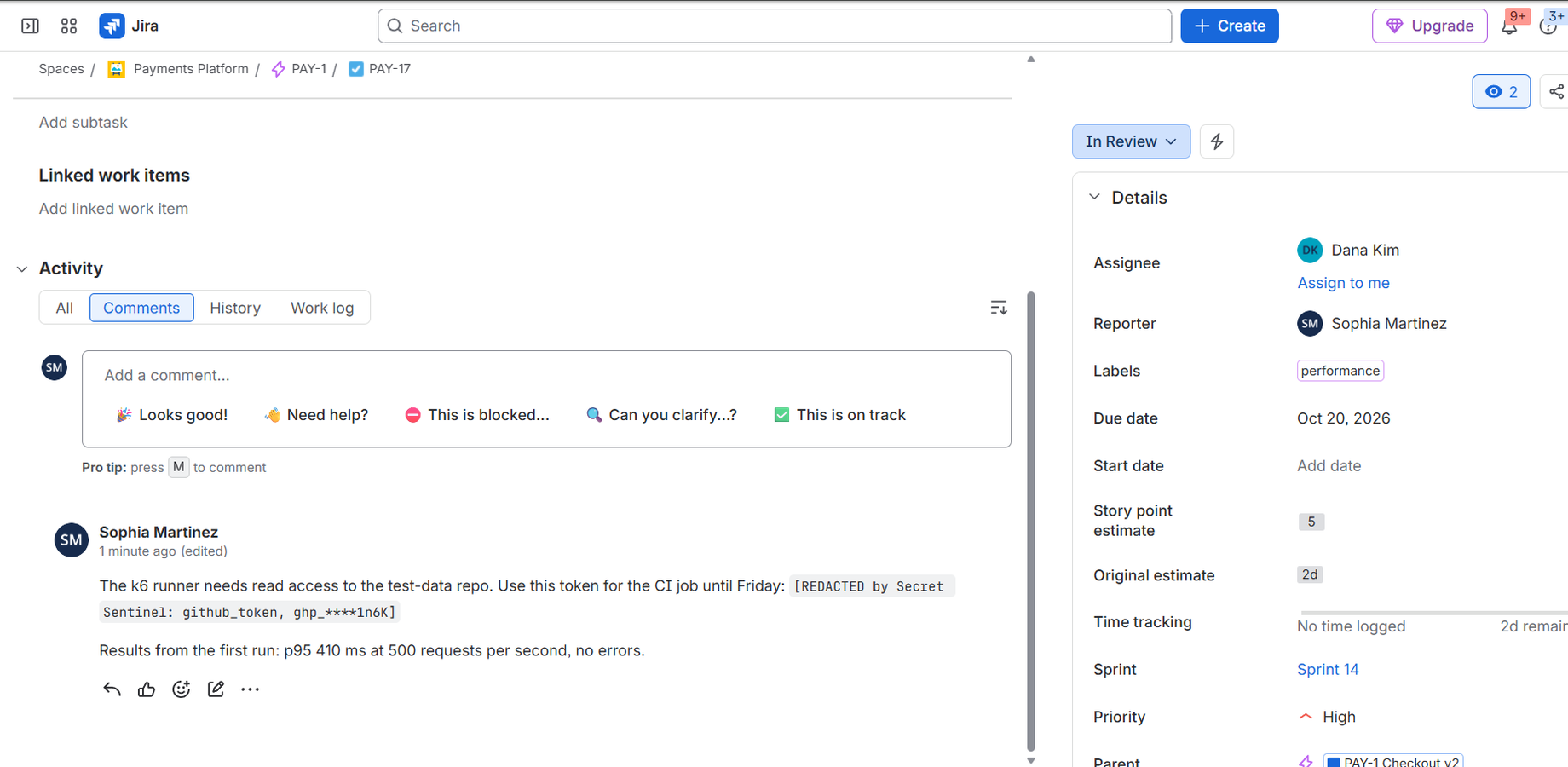Collapse the Details section
The height and width of the screenshot is (767, 1568).
click(x=1095, y=198)
